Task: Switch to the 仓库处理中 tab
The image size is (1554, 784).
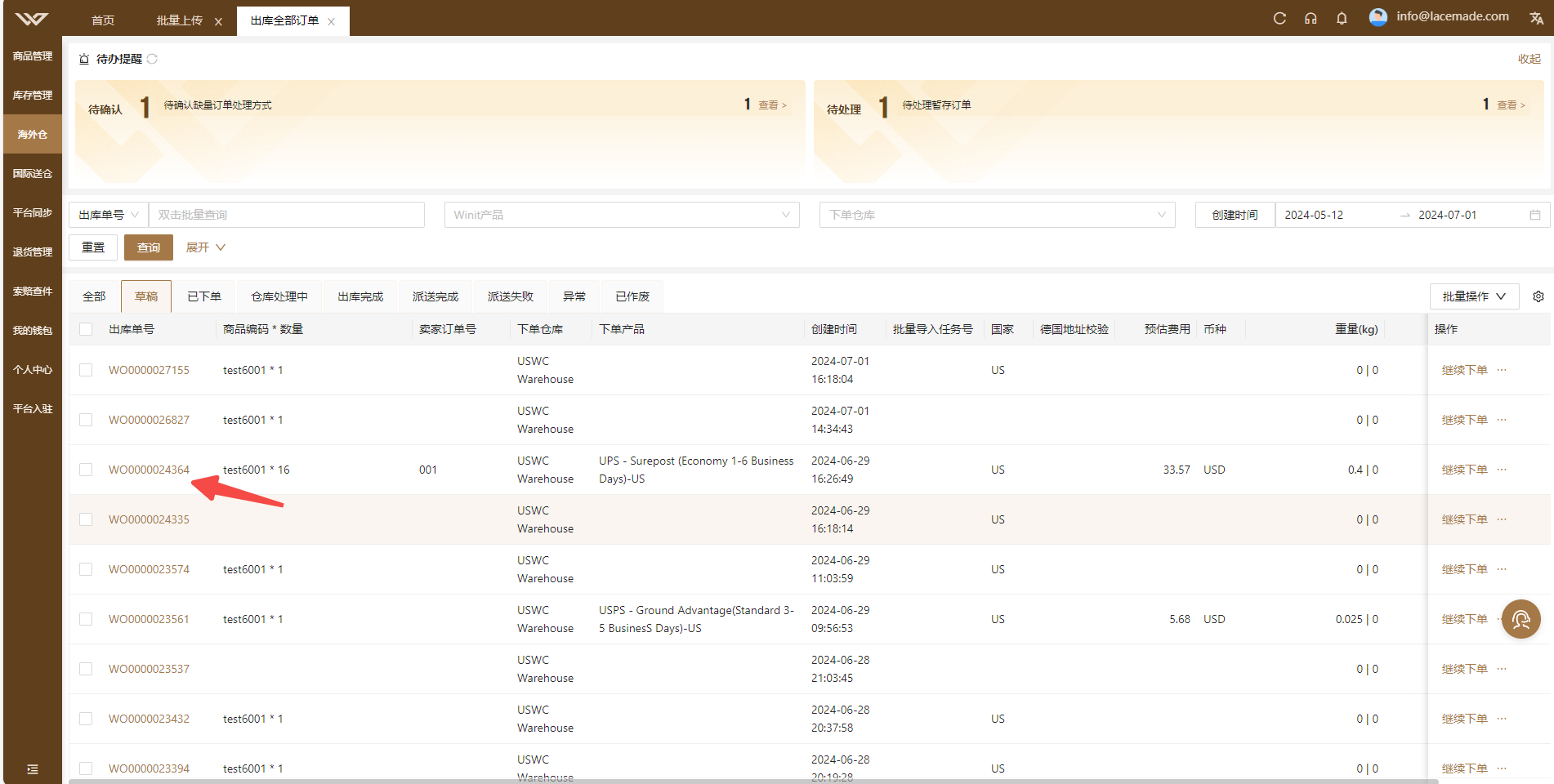Action: pyautogui.click(x=279, y=296)
